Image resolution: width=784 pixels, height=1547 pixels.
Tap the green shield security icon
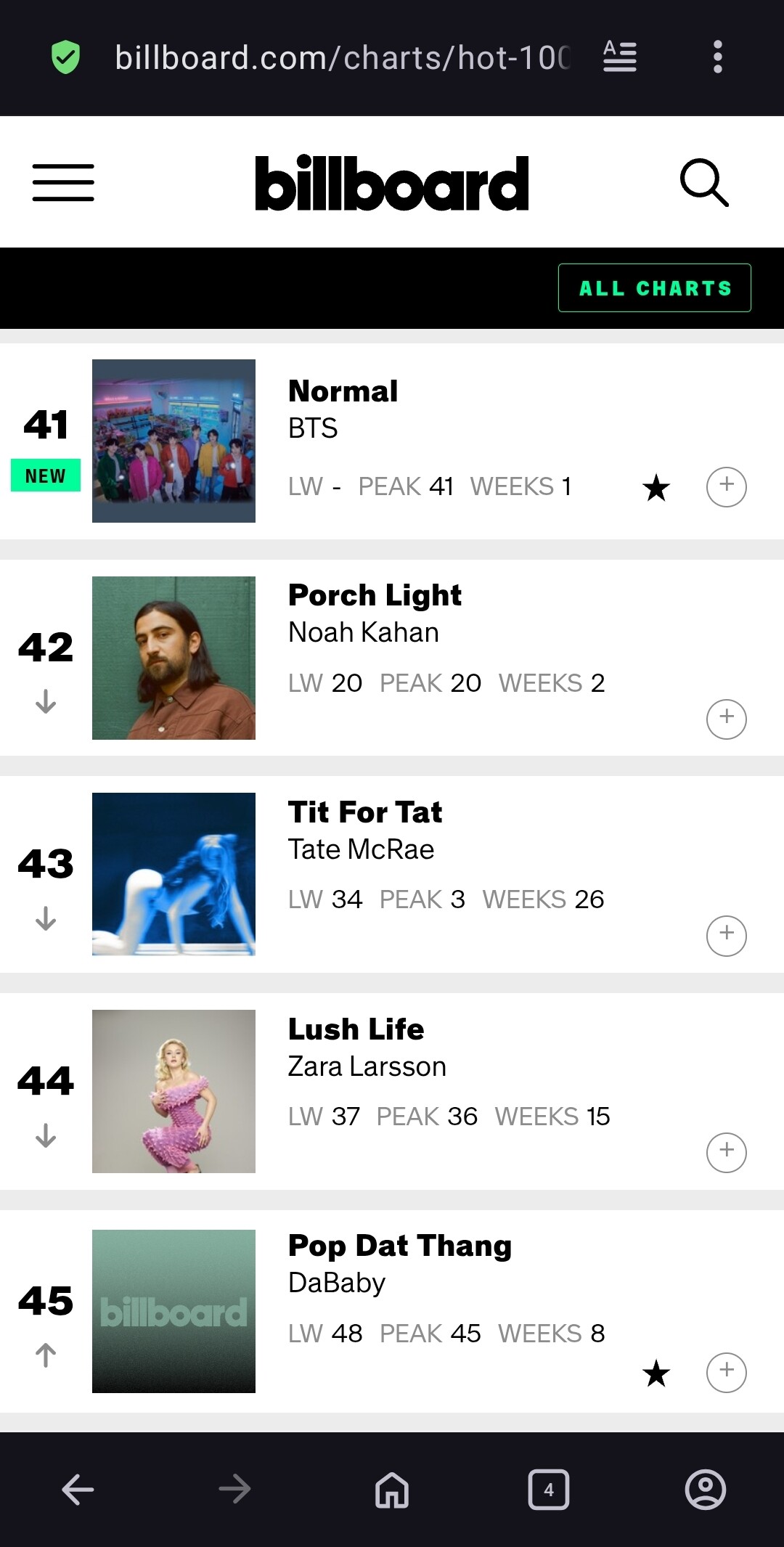click(65, 57)
